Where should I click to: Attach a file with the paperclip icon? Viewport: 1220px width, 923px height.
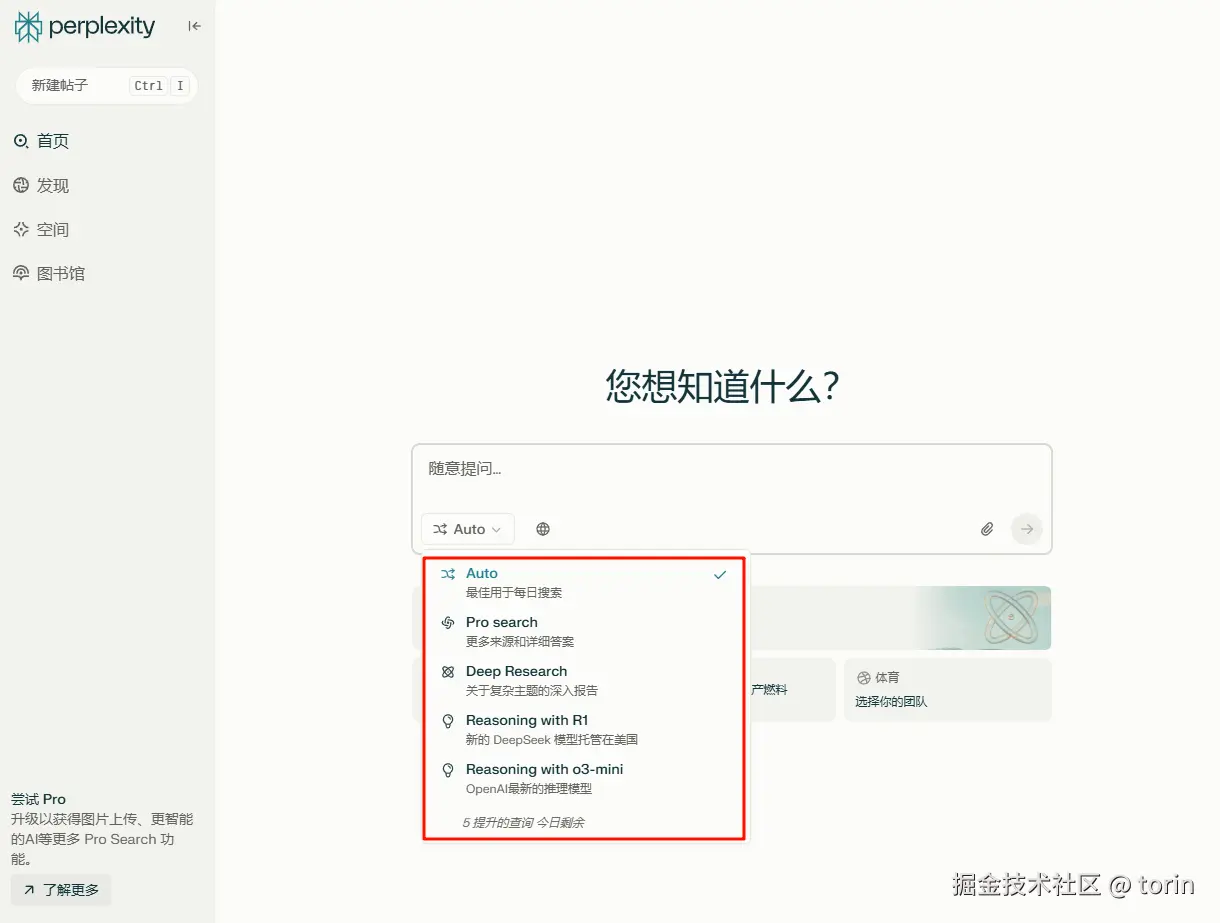[x=987, y=529]
